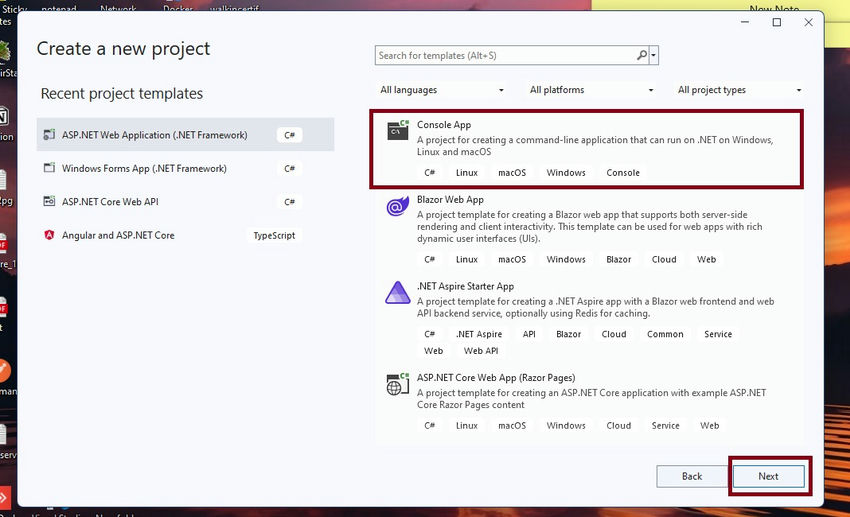850x517 pixels.
Task: Click the Web tag under Razor Pages template
Action: pyautogui.click(x=710, y=426)
